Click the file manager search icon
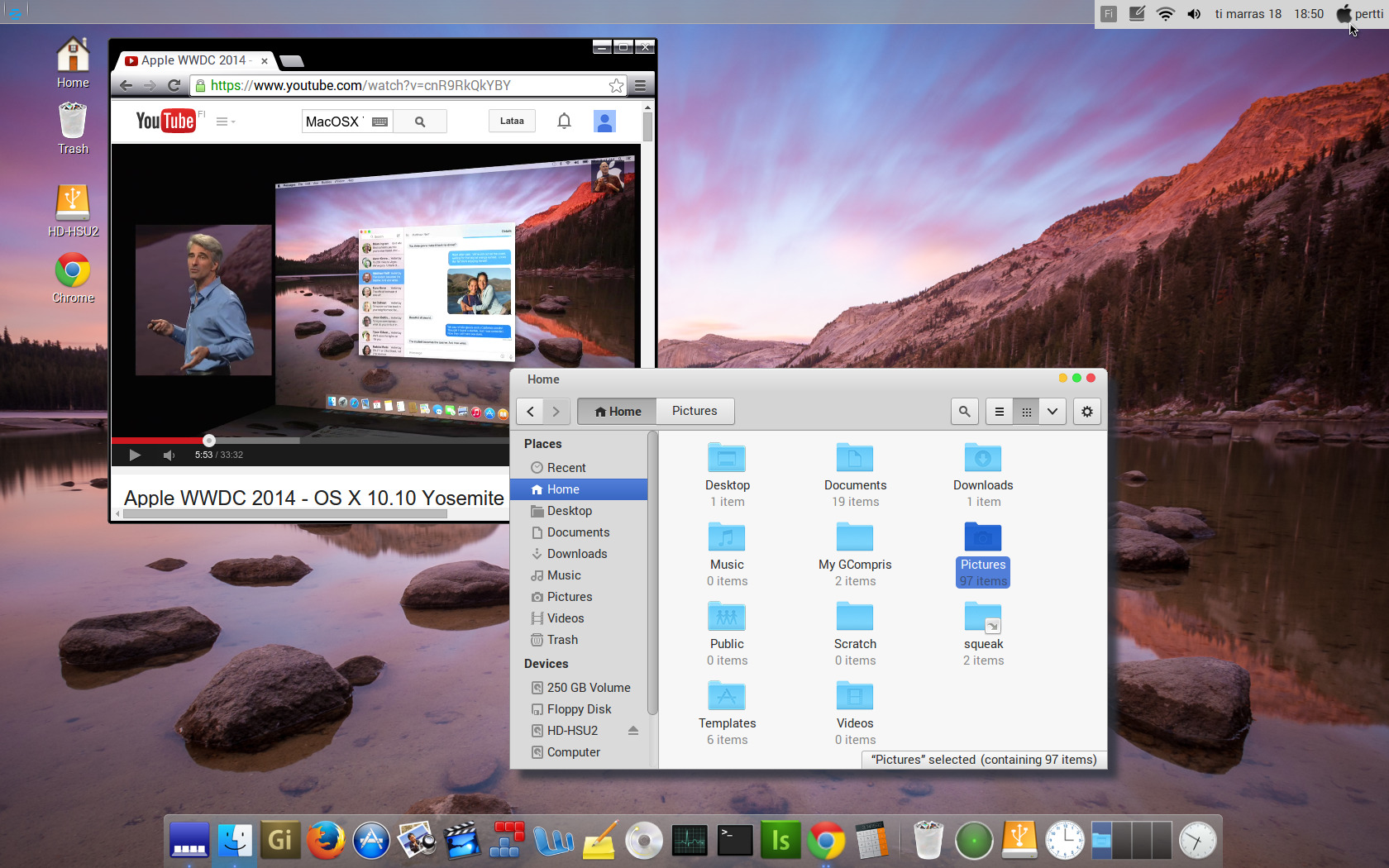This screenshot has width=1389, height=868. tap(964, 412)
